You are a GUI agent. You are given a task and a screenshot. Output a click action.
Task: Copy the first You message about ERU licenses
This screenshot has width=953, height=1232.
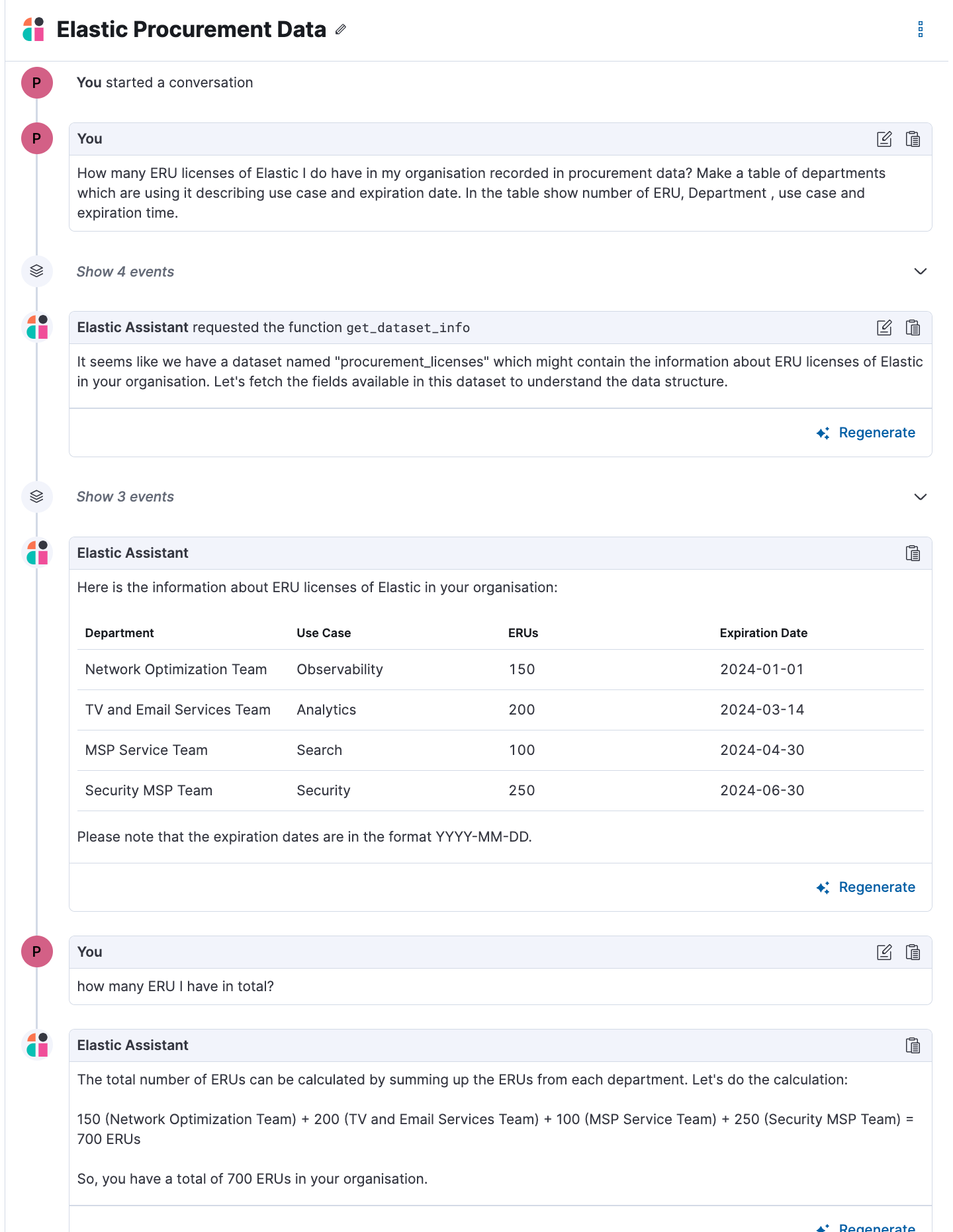click(x=913, y=139)
